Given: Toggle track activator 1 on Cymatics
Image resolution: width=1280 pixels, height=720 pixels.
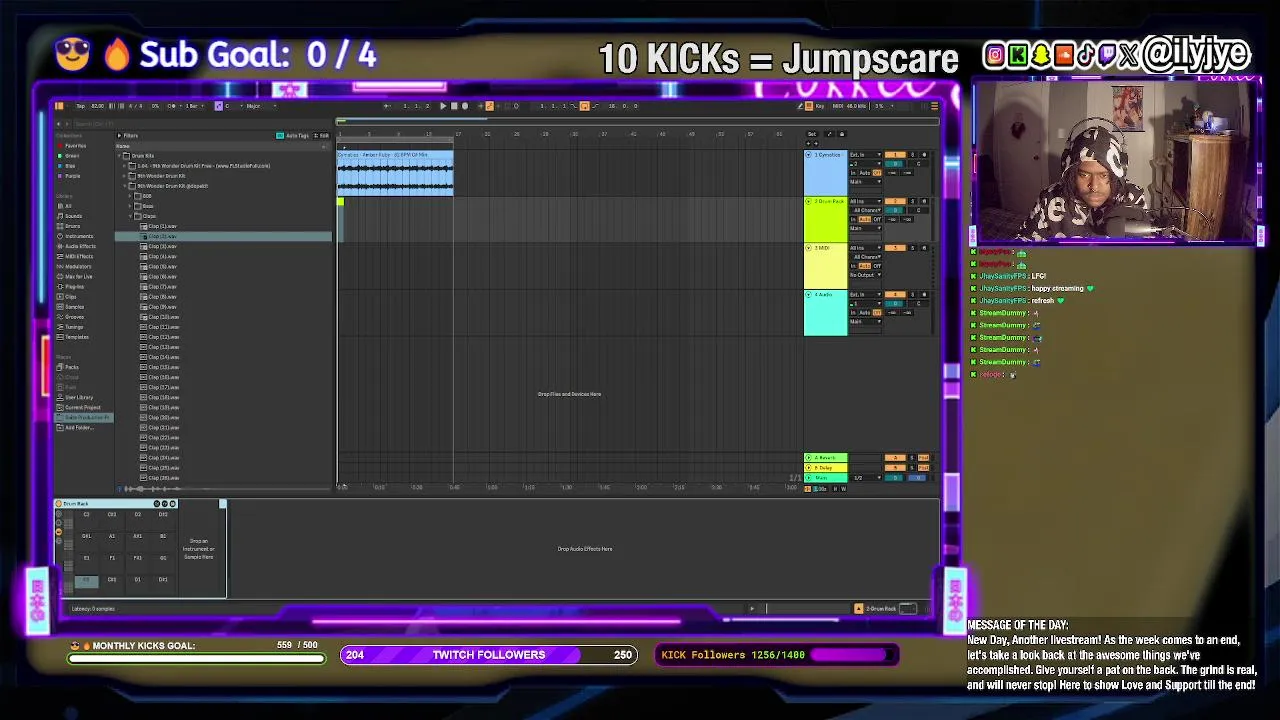Looking at the screenshot, I should coord(895,155).
